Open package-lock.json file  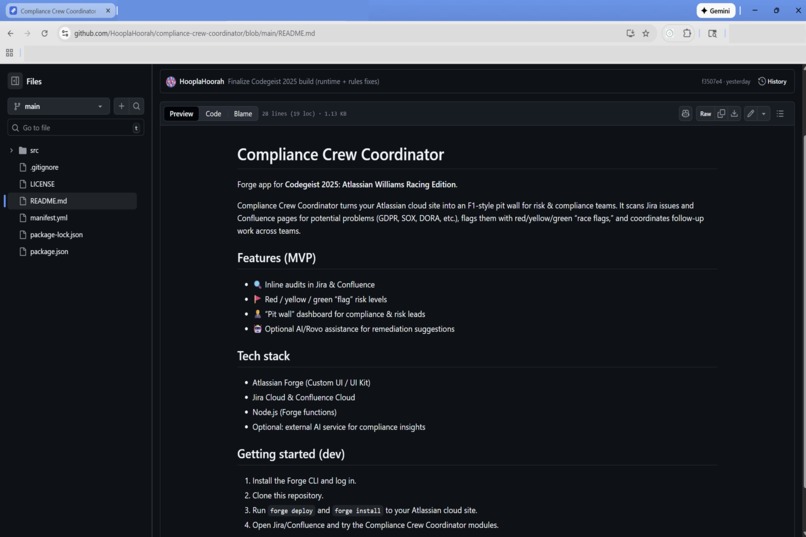click(56, 235)
